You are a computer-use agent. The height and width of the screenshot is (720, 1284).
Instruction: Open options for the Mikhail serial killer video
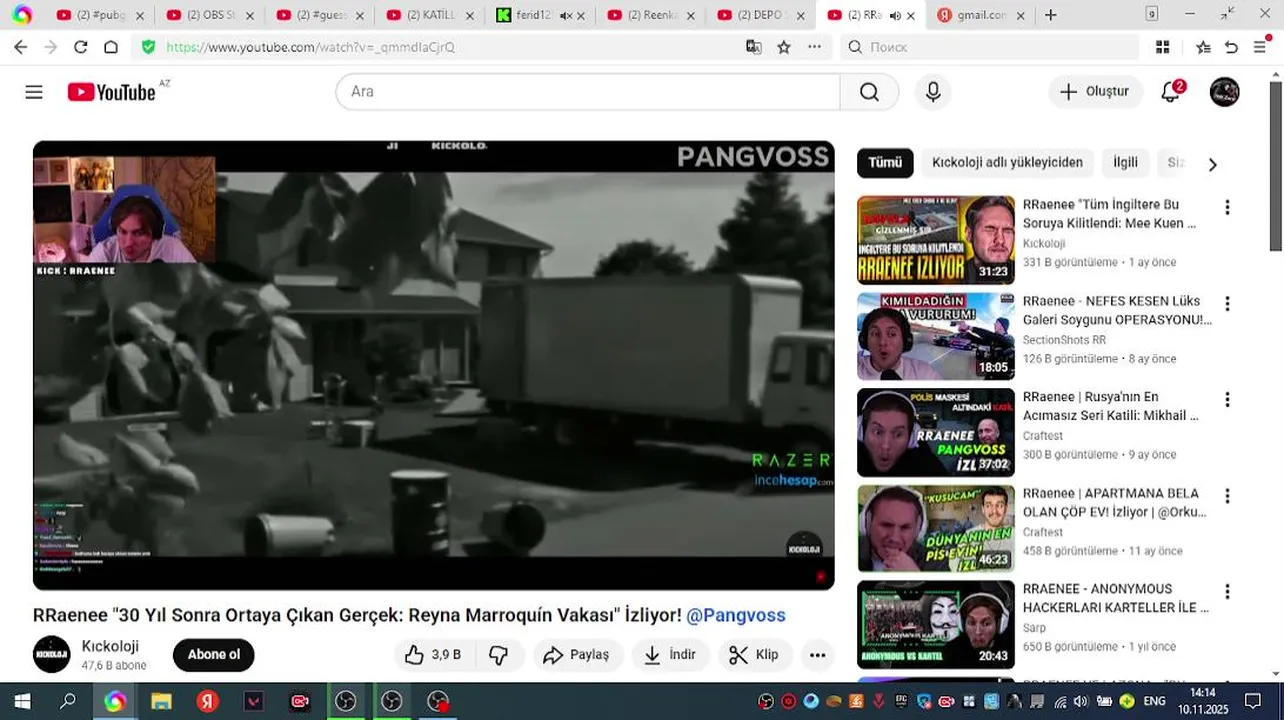pyautogui.click(x=1227, y=400)
